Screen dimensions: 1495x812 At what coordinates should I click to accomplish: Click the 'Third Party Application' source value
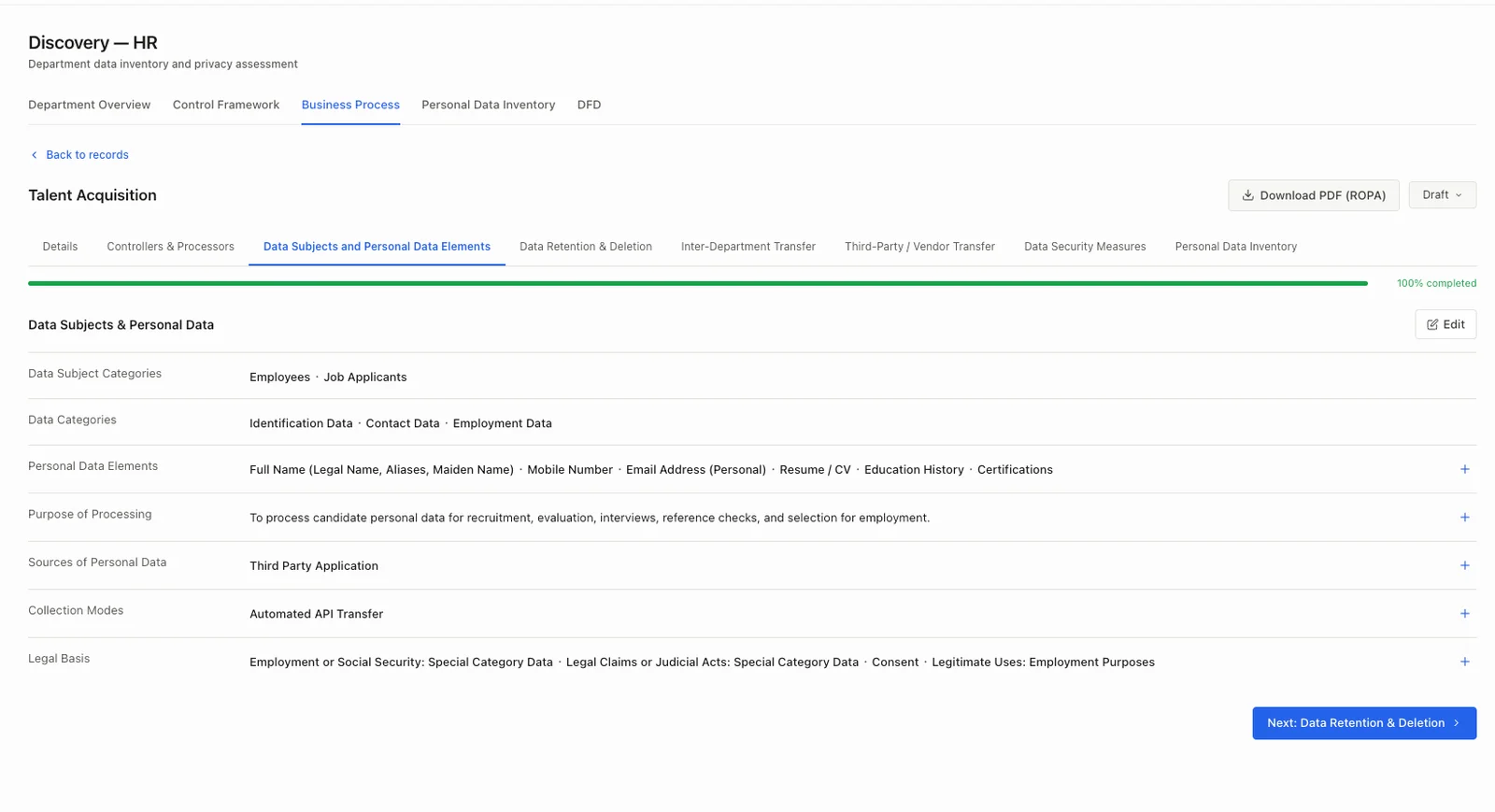pyautogui.click(x=314, y=565)
